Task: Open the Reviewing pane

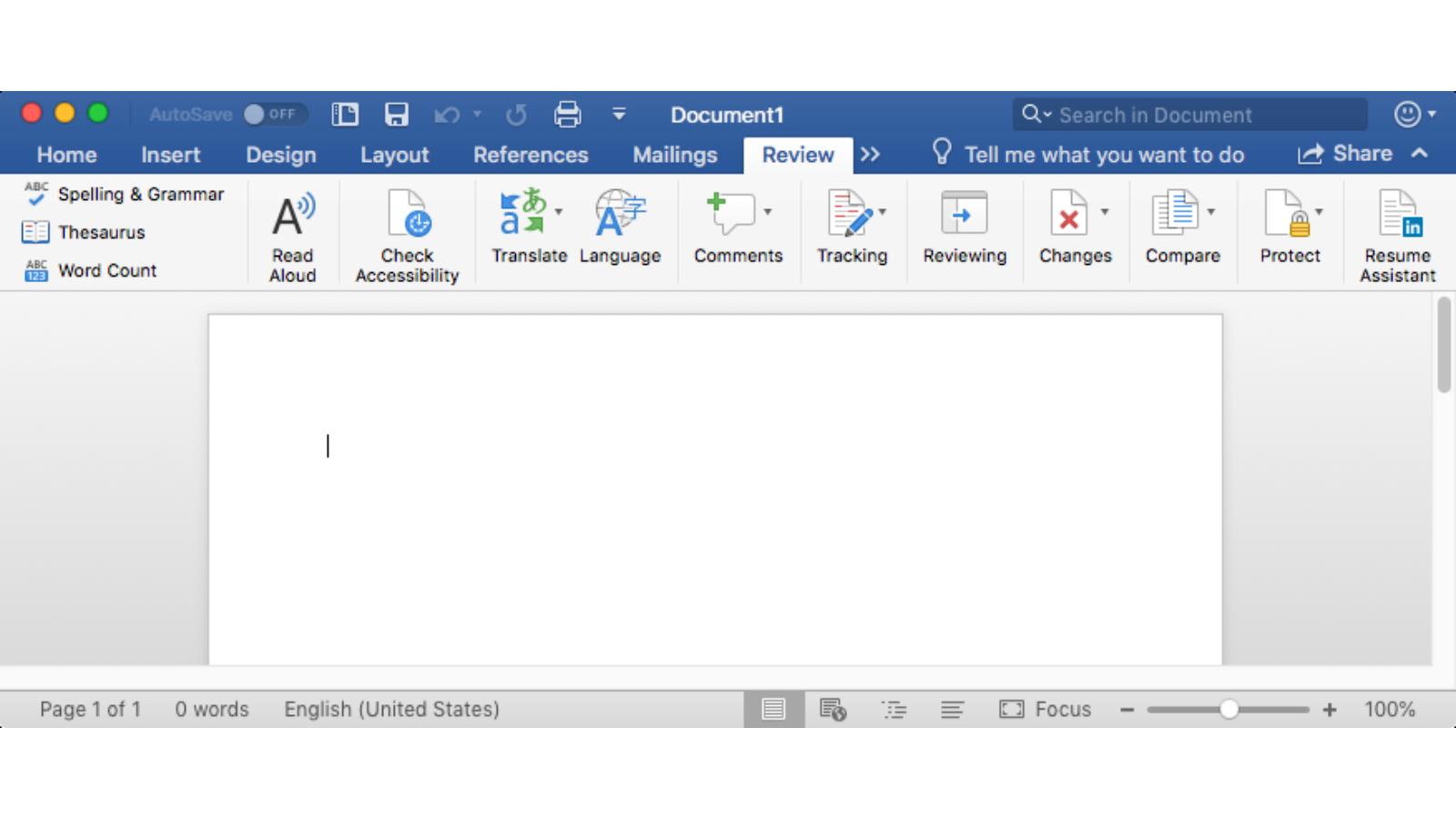Action: point(965,227)
